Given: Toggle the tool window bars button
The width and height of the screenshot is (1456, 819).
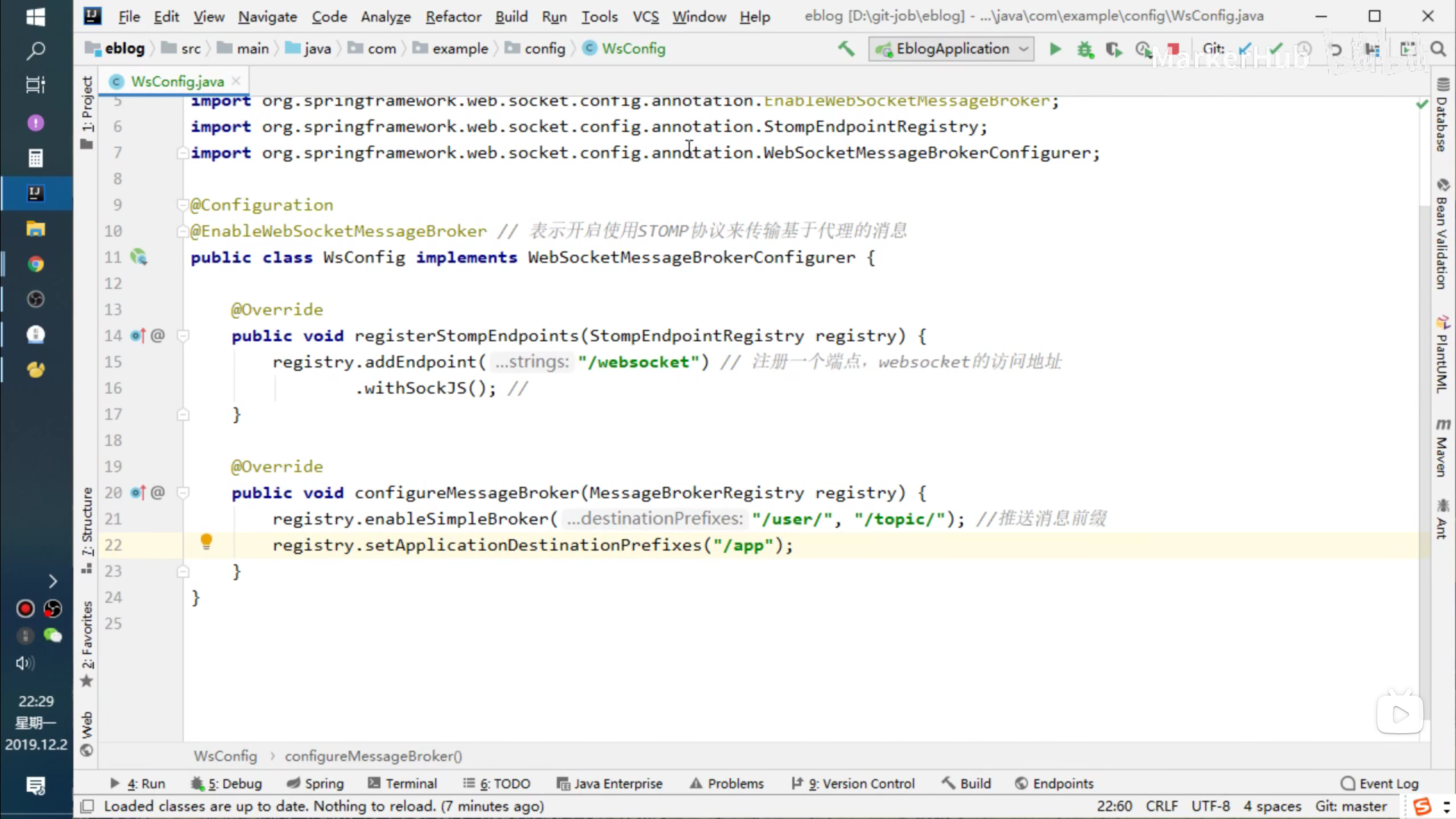Looking at the screenshot, I should [x=87, y=806].
